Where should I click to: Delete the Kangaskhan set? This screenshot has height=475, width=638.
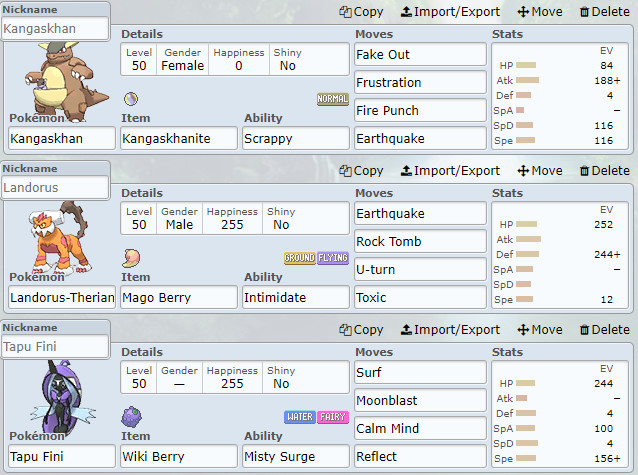[605, 12]
